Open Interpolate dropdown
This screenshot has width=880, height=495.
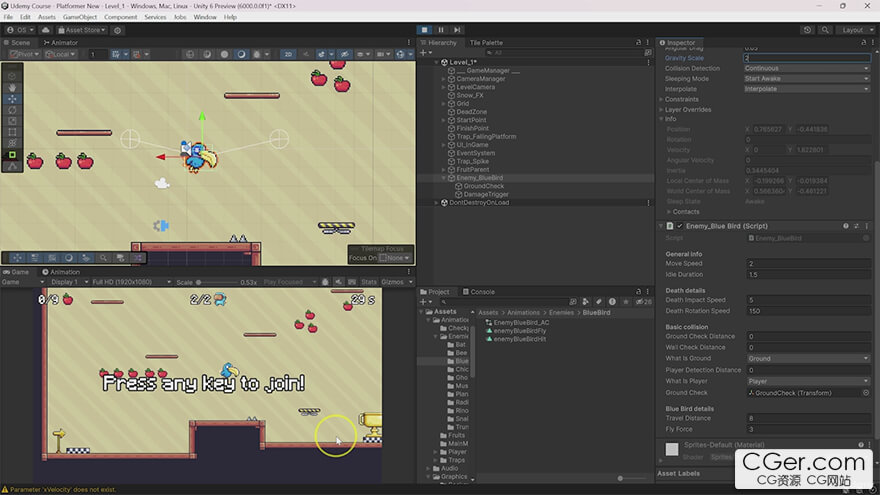[x=806, y=89]
